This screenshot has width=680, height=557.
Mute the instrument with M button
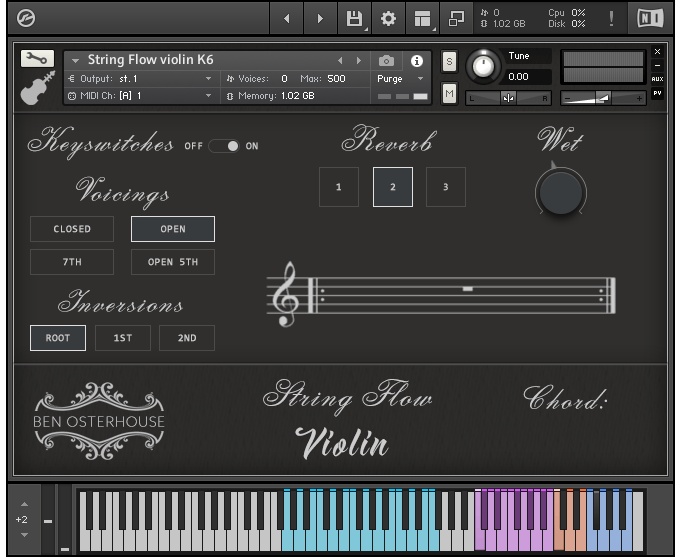[x=449, y=93]
